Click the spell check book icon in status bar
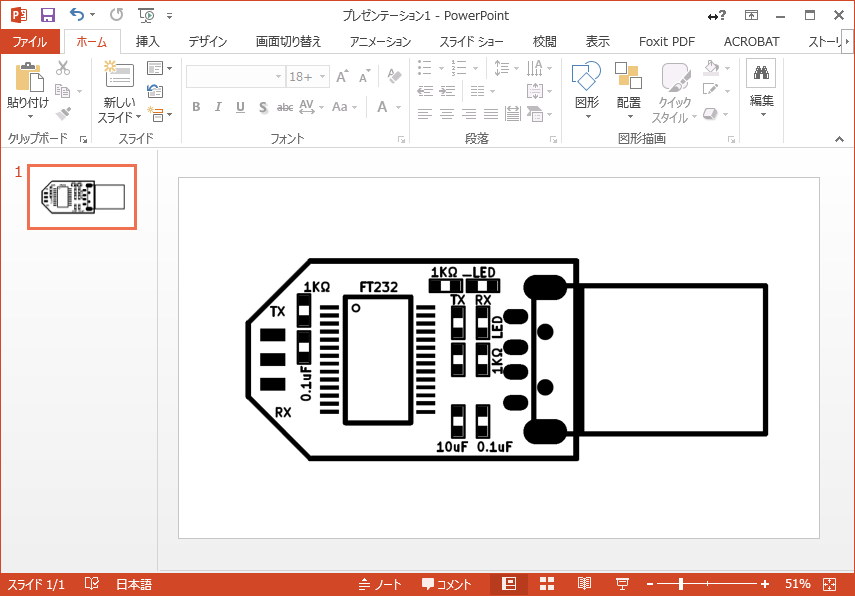This screenshot has width=855, height=596. tap(92, 584)
